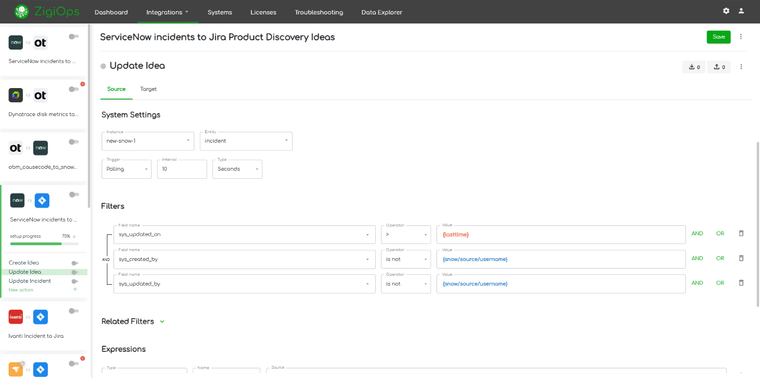The width and height of the screenshot is (760, 378).
Task: Click OR on sys_updated_by filter row
Action: pyautogui.click(x=720, y=283)
